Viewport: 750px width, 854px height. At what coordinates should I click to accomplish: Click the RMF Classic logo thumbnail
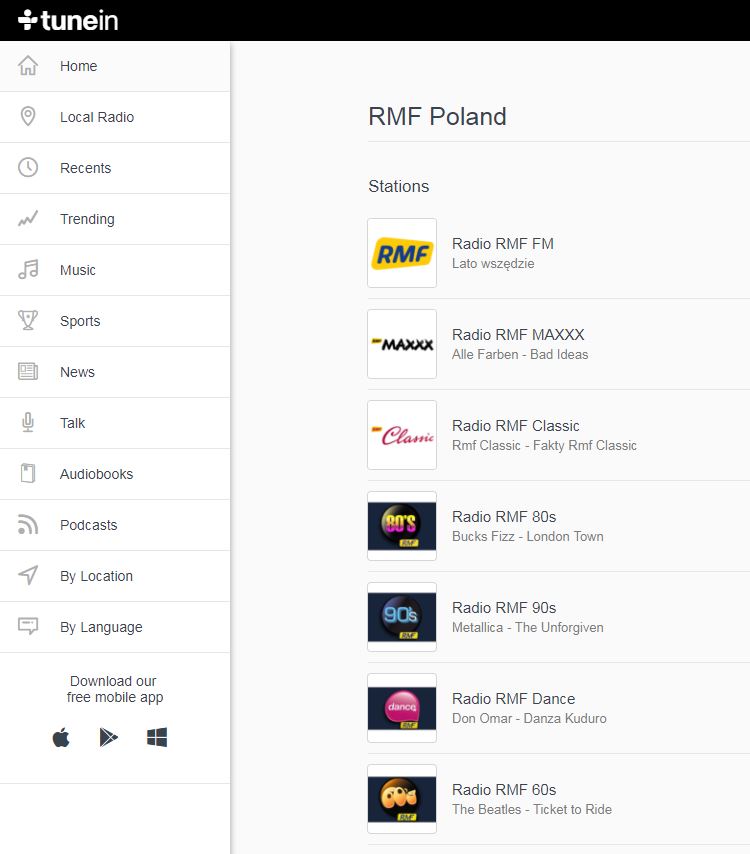coord(402,435)
